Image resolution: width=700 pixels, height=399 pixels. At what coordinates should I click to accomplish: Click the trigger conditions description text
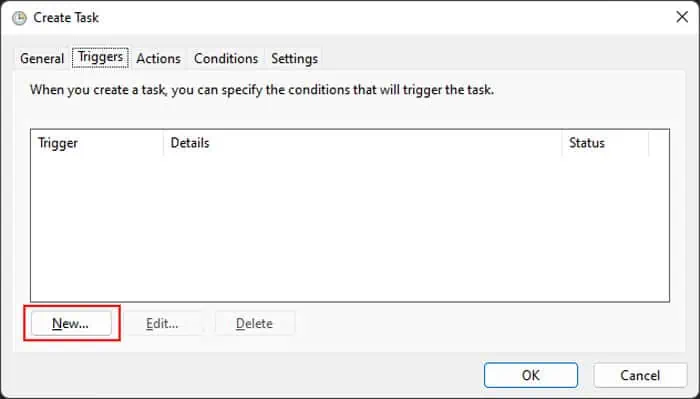[262, 90]
